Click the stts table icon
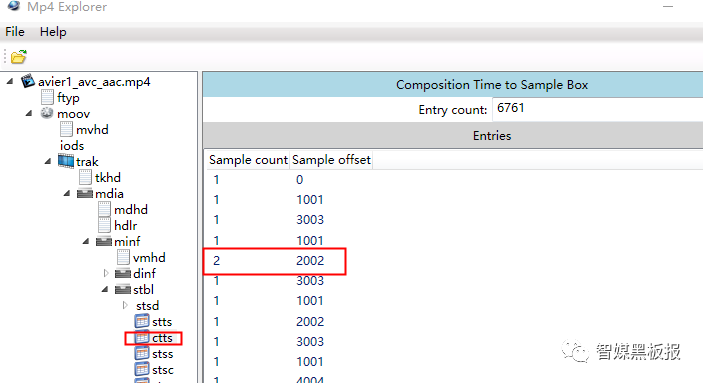703x383 pixels. tap(142, 321)
